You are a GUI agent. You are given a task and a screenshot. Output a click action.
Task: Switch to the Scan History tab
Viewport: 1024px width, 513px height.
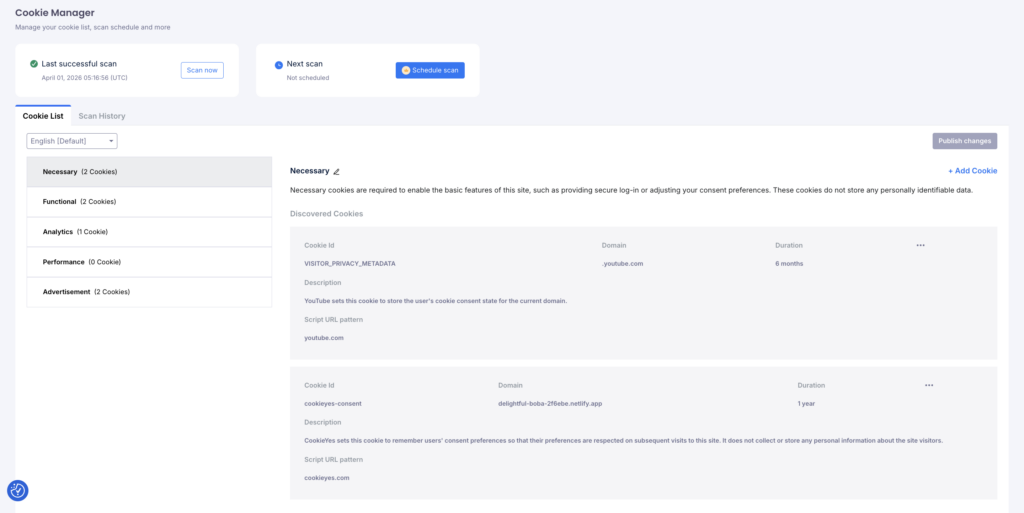[x=102, y=116]
